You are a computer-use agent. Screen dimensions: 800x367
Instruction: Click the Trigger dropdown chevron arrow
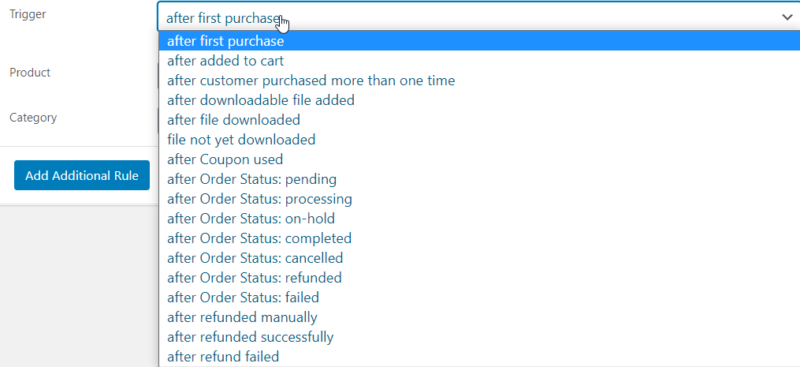[x=787, y=17]
